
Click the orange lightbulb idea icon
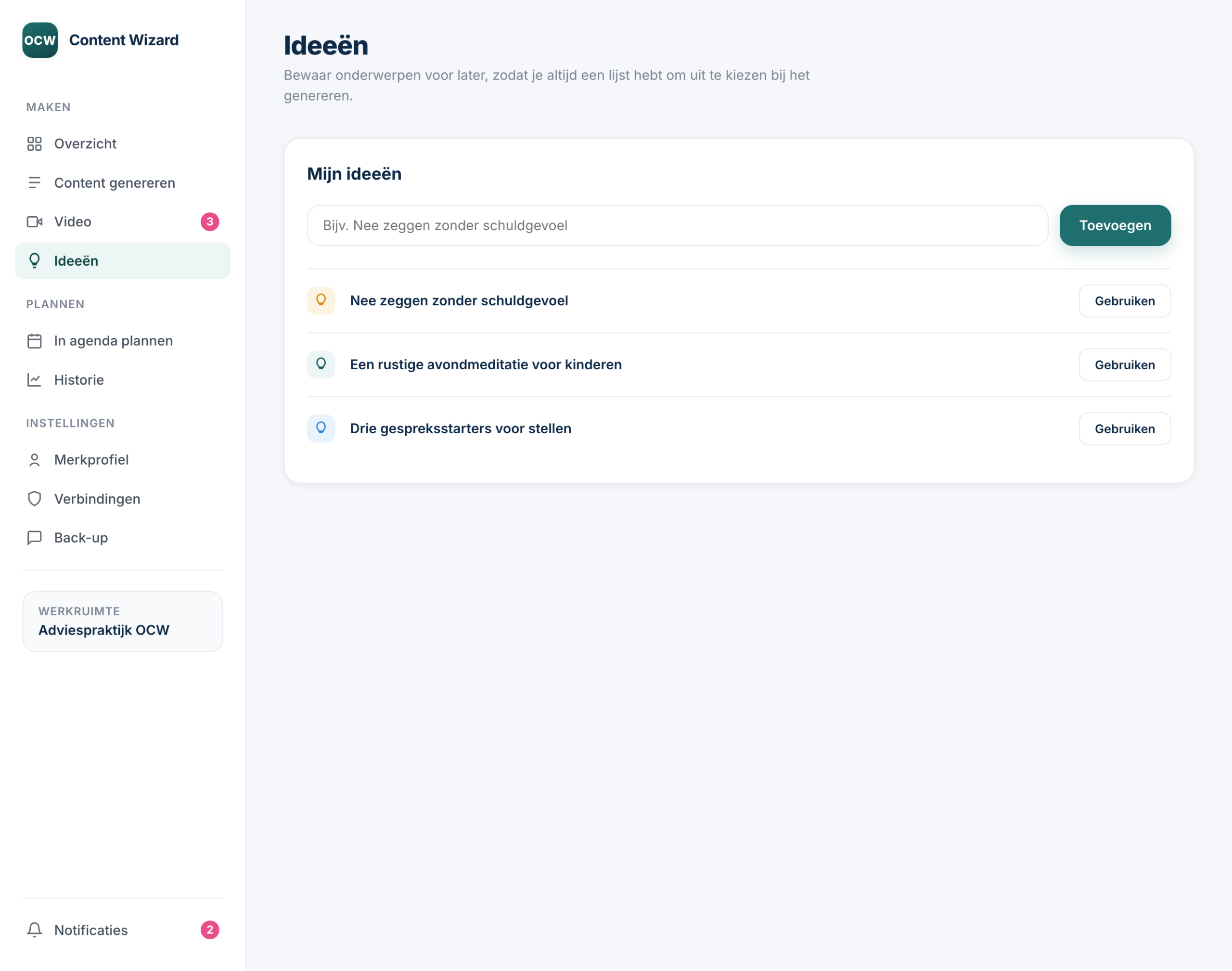pos(321,301)
